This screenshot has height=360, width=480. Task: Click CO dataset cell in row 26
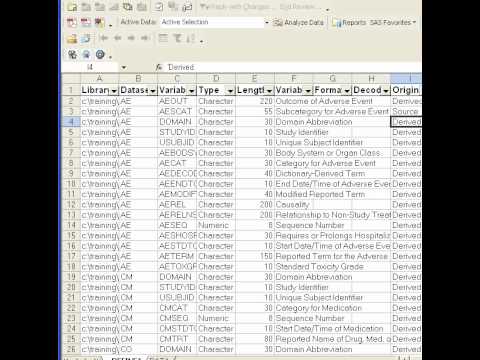pyautogui.click(x=138, y=349)
